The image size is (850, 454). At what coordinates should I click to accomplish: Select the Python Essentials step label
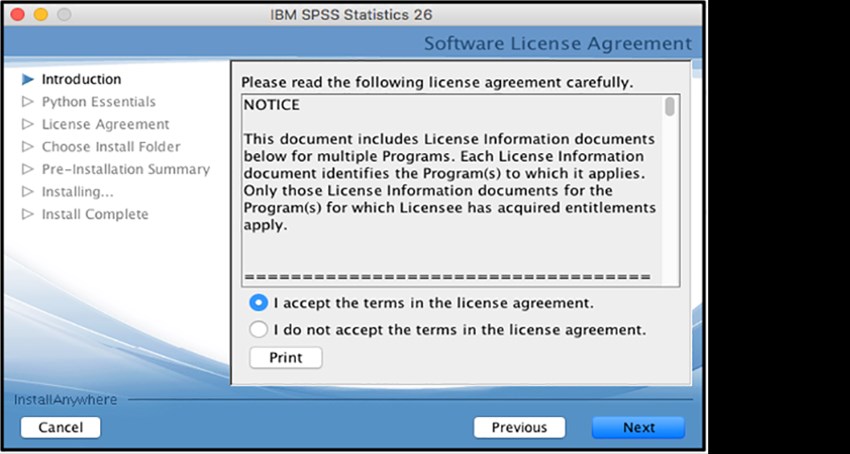[99, 102]
